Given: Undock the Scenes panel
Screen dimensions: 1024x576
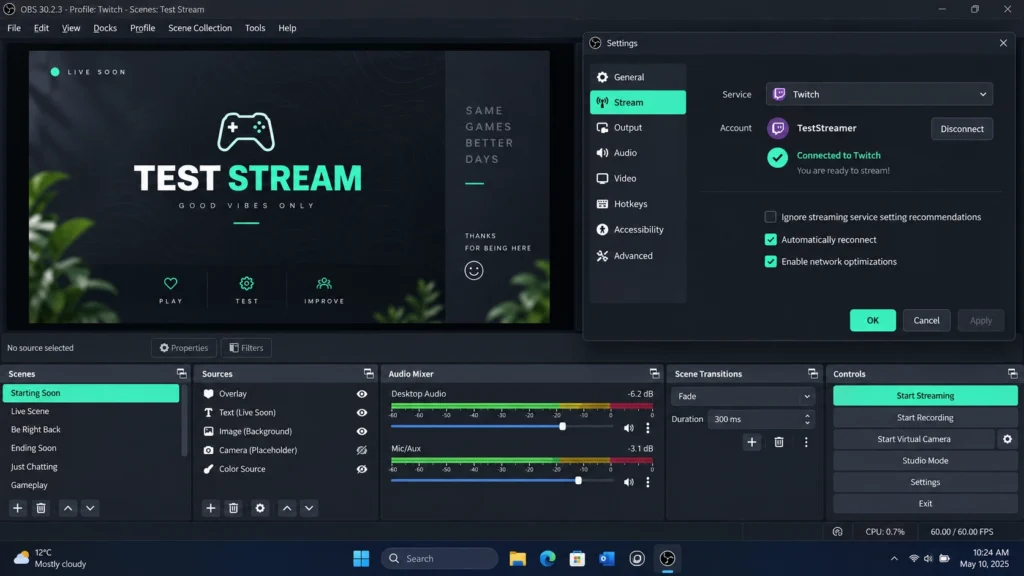Looking at the screenshot, I should point(182,374).
